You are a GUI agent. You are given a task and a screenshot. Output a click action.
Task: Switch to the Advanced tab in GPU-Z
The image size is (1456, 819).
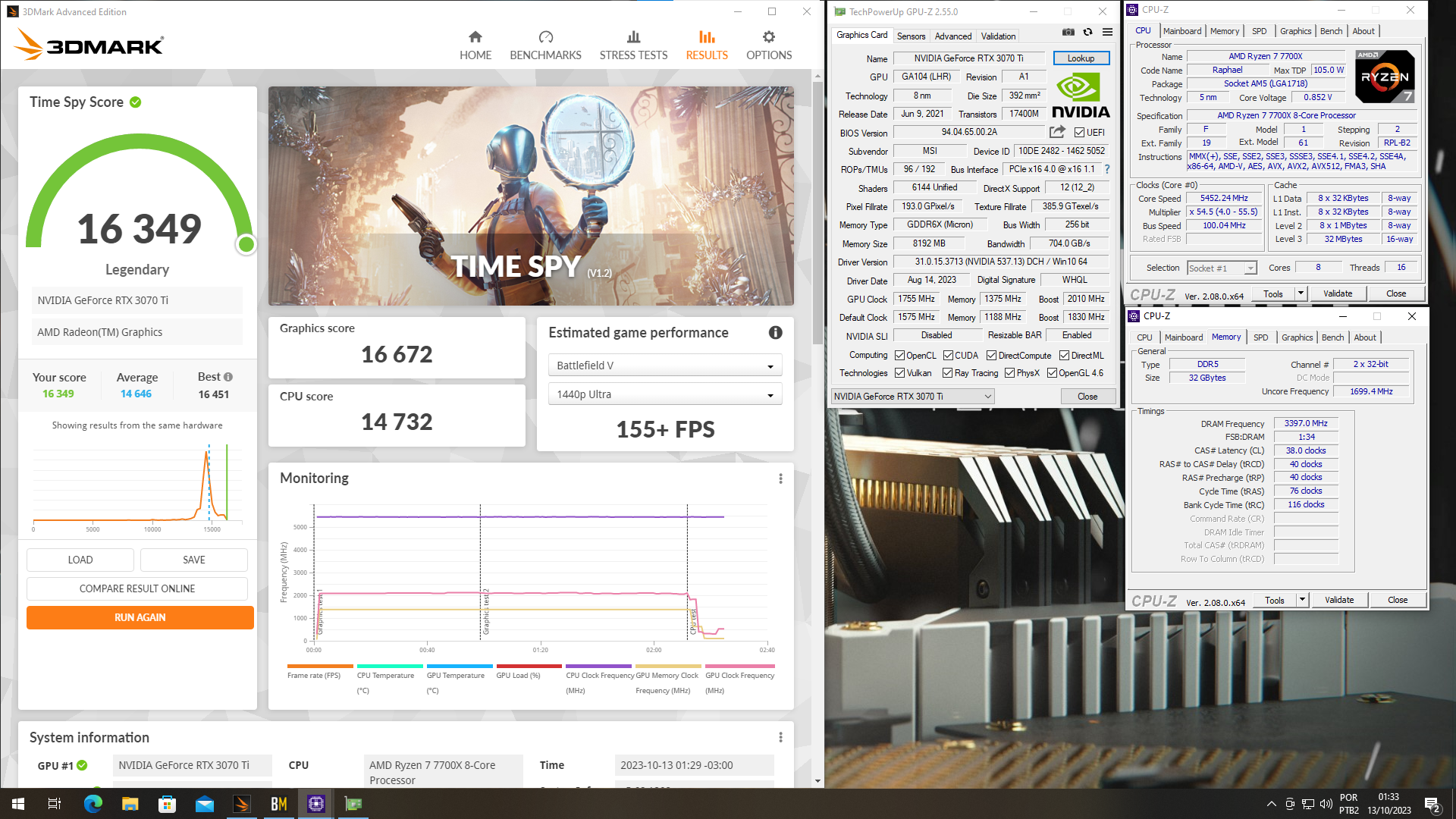coord(952,36)
